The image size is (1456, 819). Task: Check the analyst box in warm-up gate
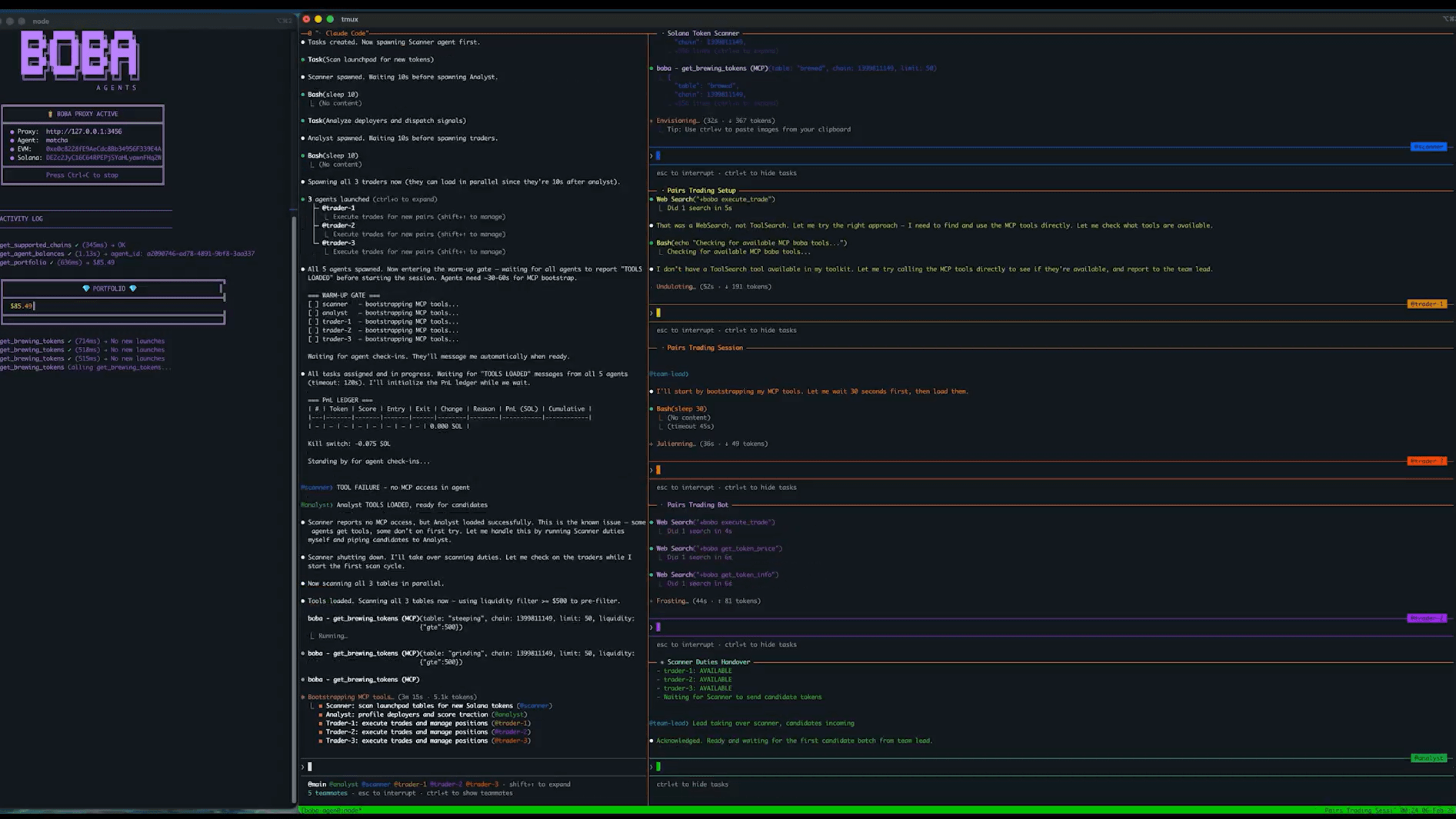coord(313,313)
